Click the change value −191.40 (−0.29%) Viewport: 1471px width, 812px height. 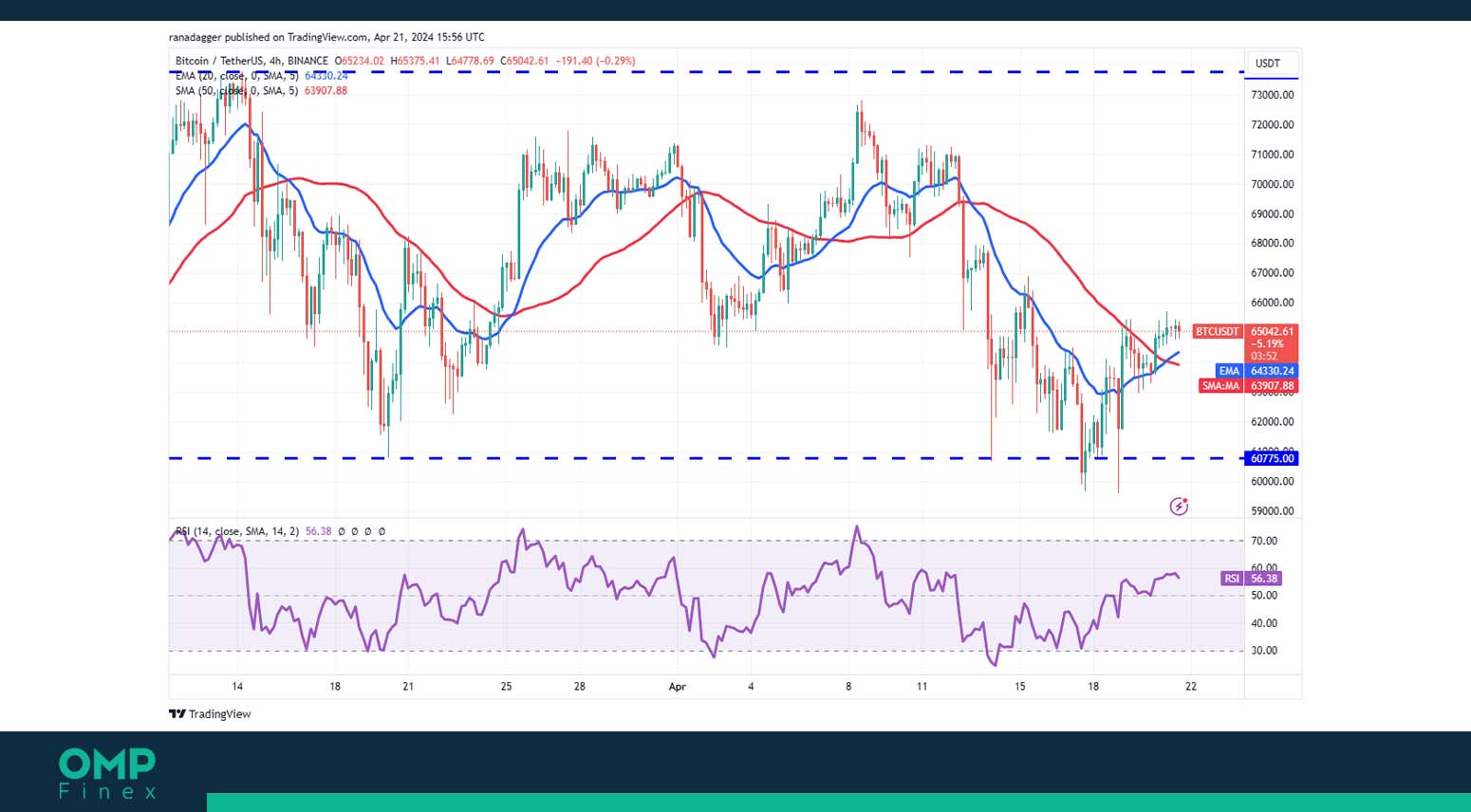coord(595,61)
